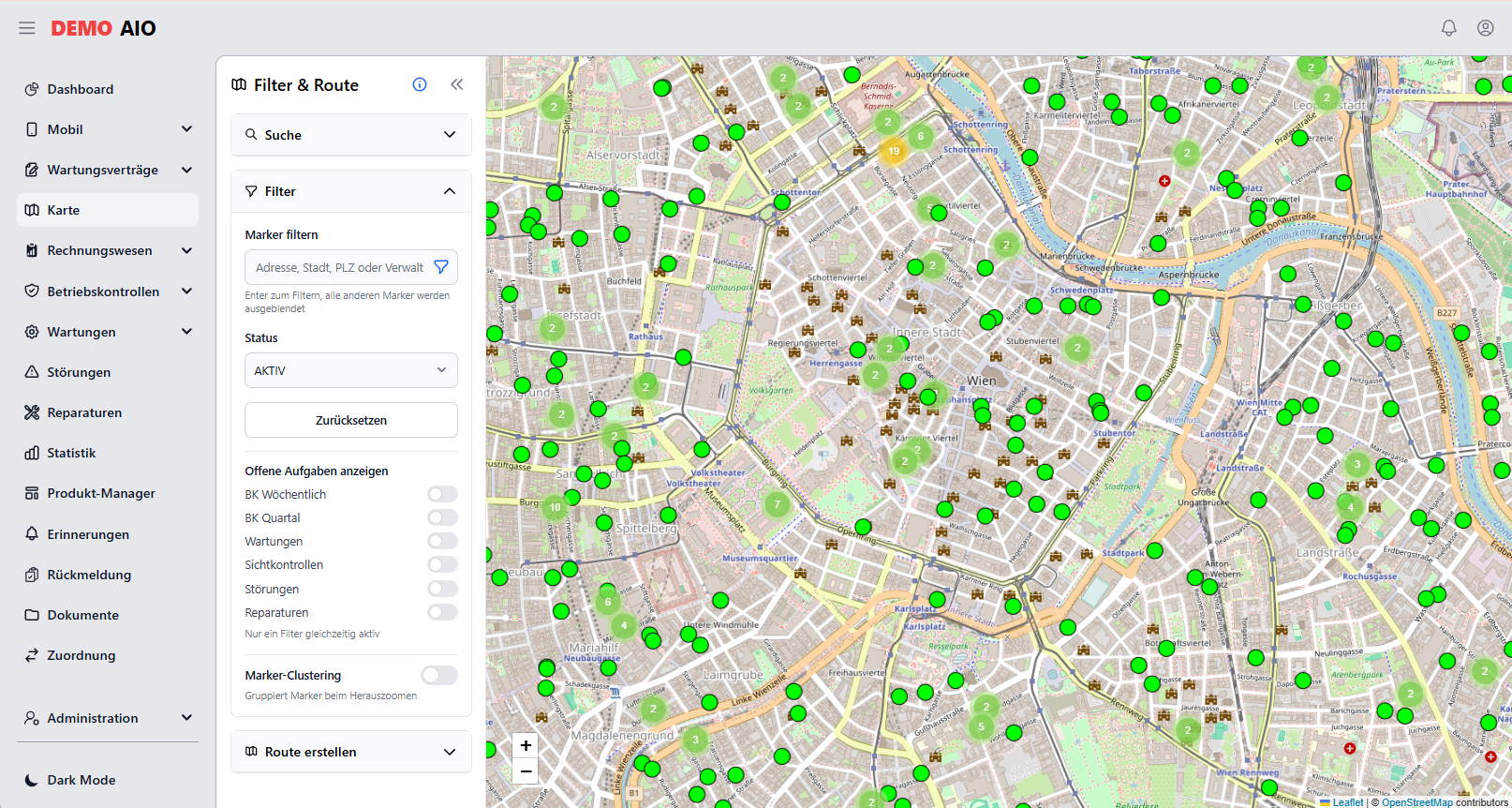
Task: Click the Zurücksetzen button
Action: click(x=351, y=420)
